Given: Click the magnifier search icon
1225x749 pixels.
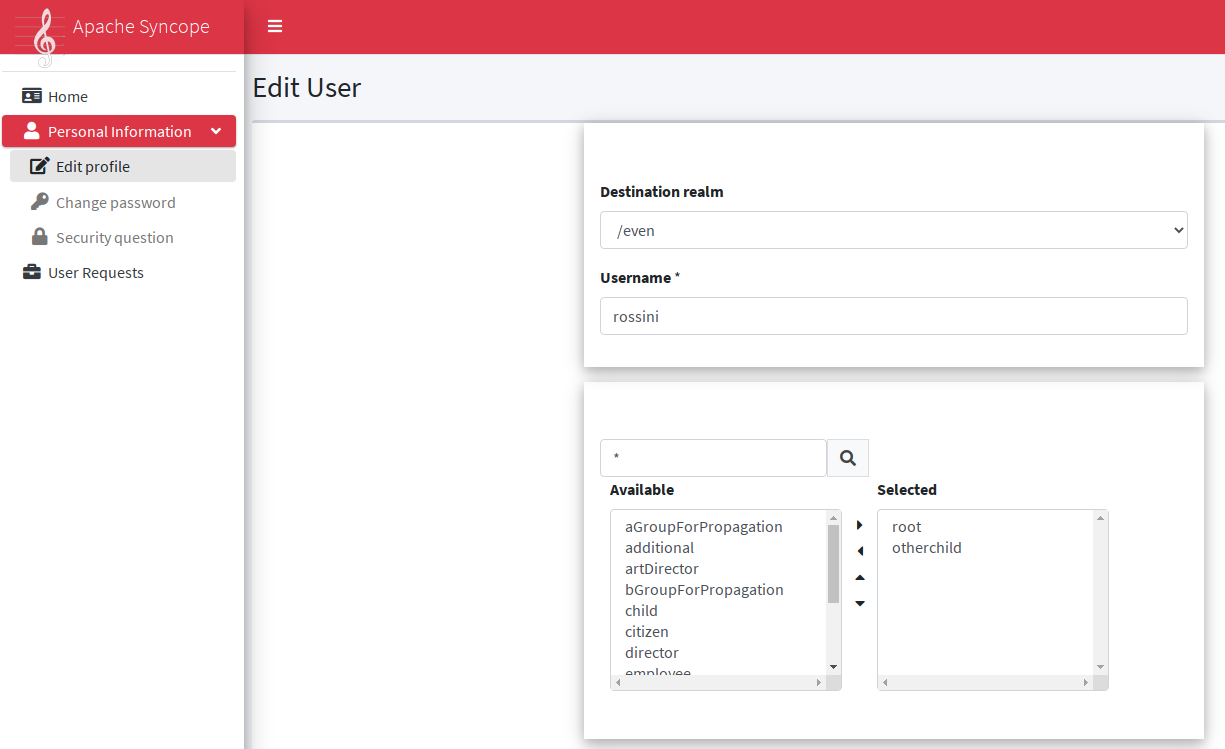Looking at the screenshot, I should coord(847,457).
